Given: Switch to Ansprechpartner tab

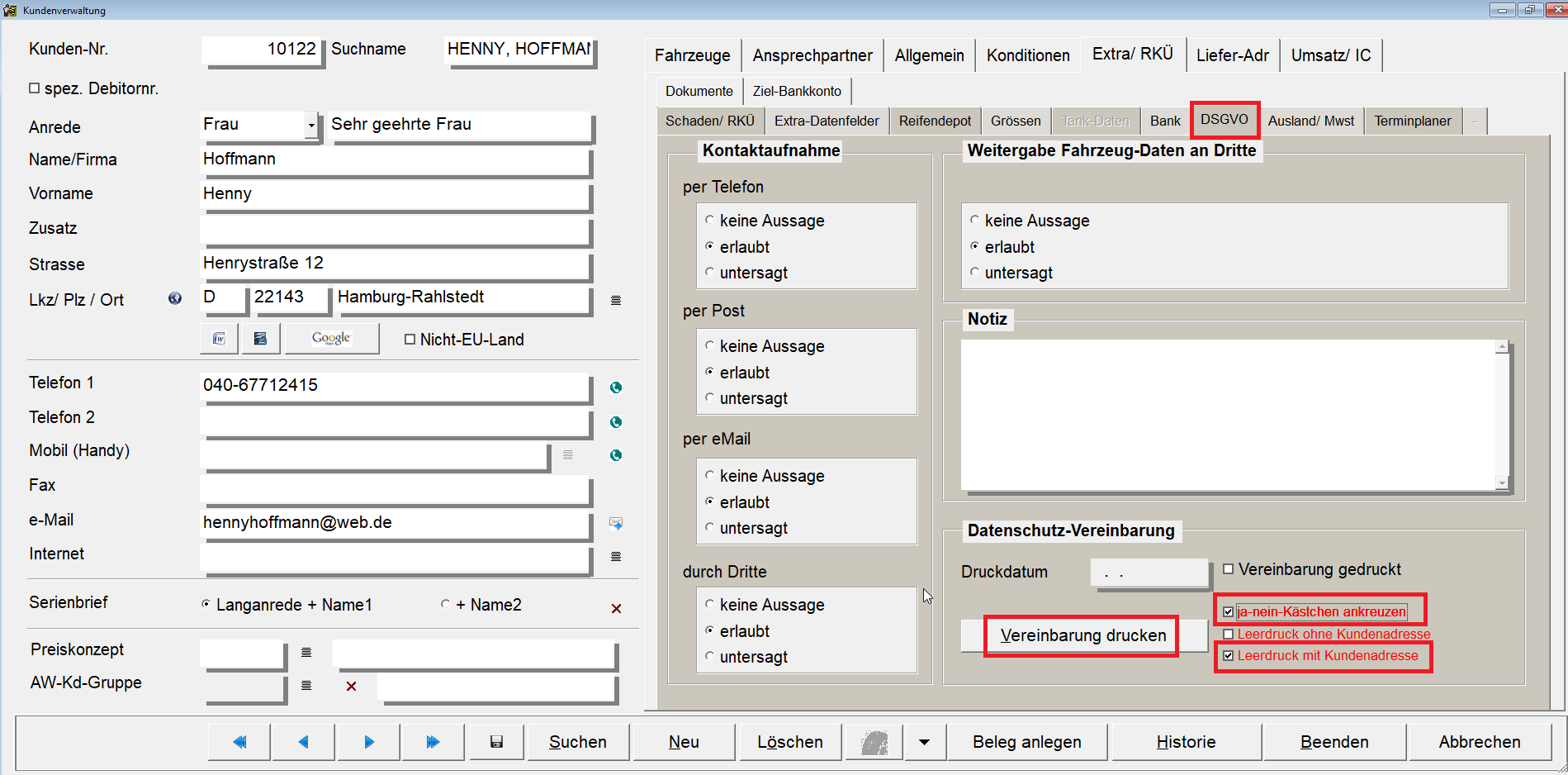Looking at the screenshot, I should point(812,55).
